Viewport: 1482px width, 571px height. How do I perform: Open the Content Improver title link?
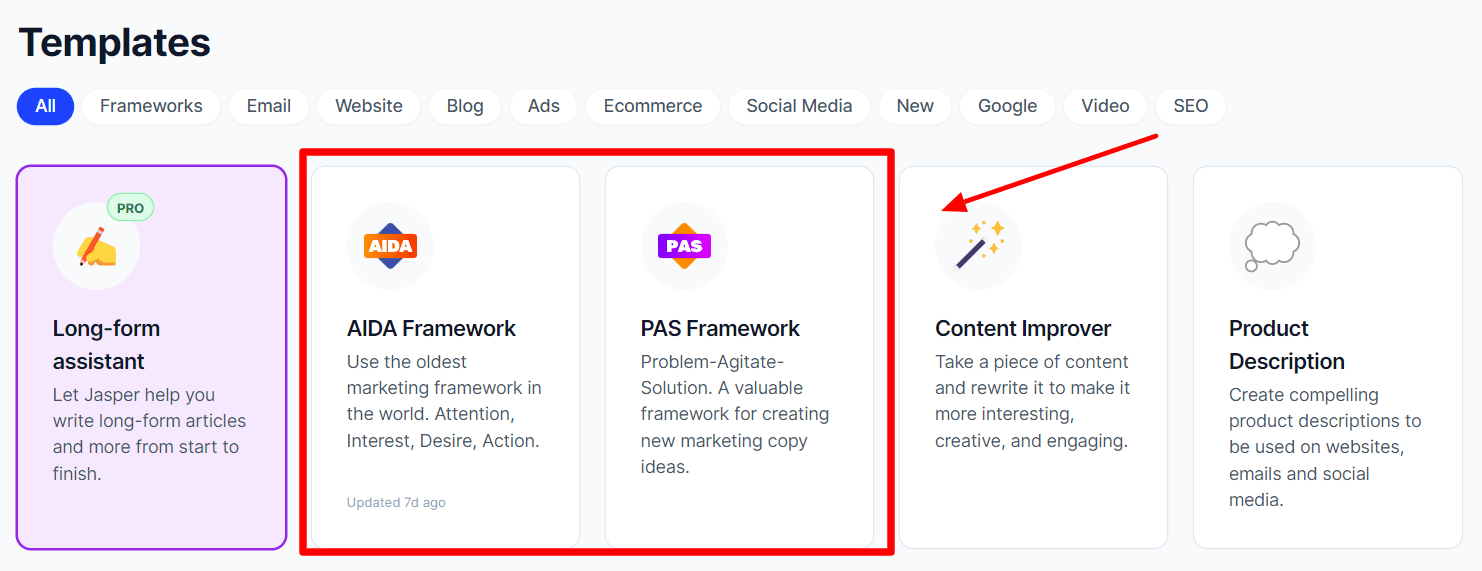[x=1023, y=328]
